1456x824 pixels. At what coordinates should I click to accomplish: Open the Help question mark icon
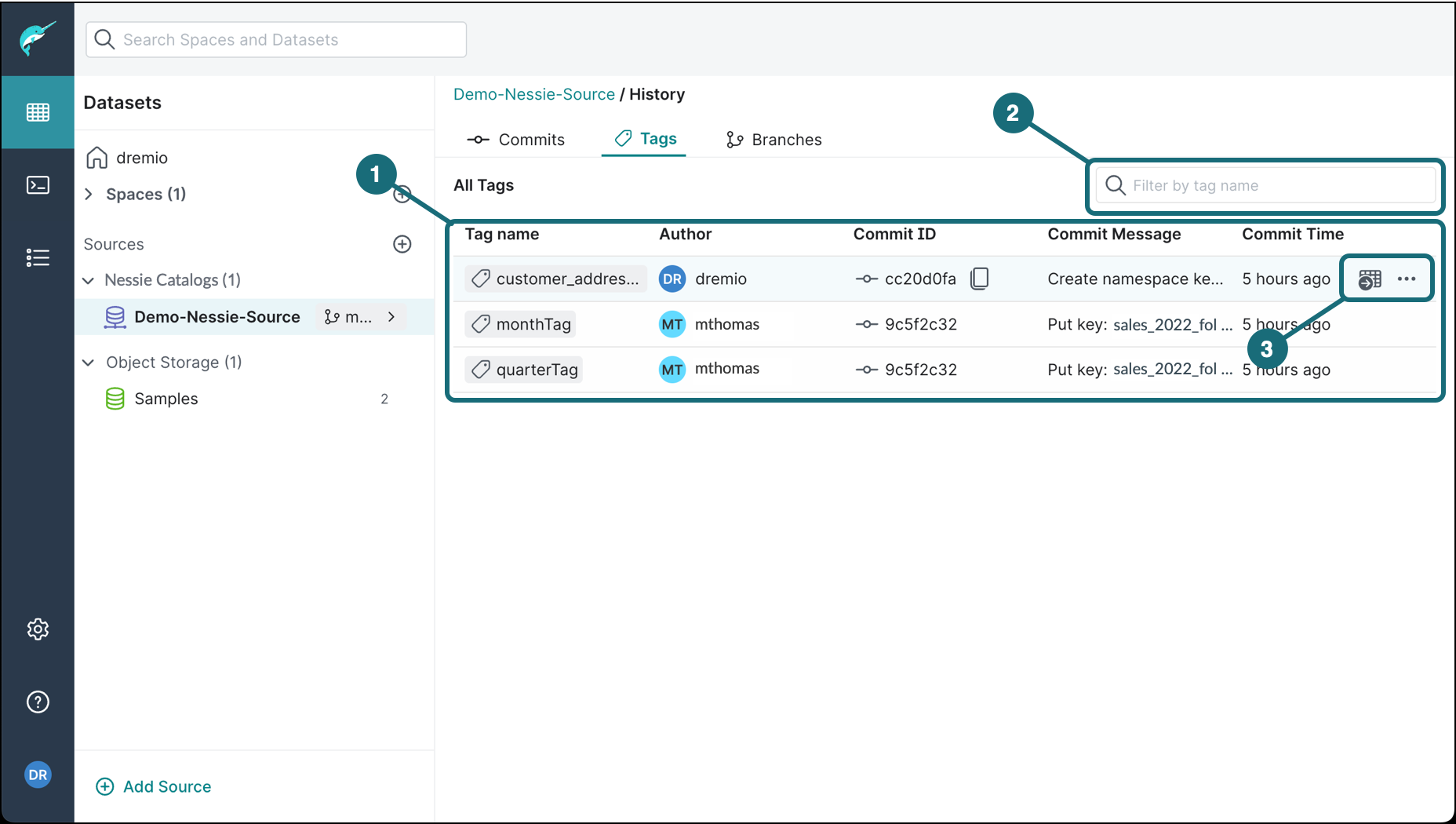tap(38, 702)
